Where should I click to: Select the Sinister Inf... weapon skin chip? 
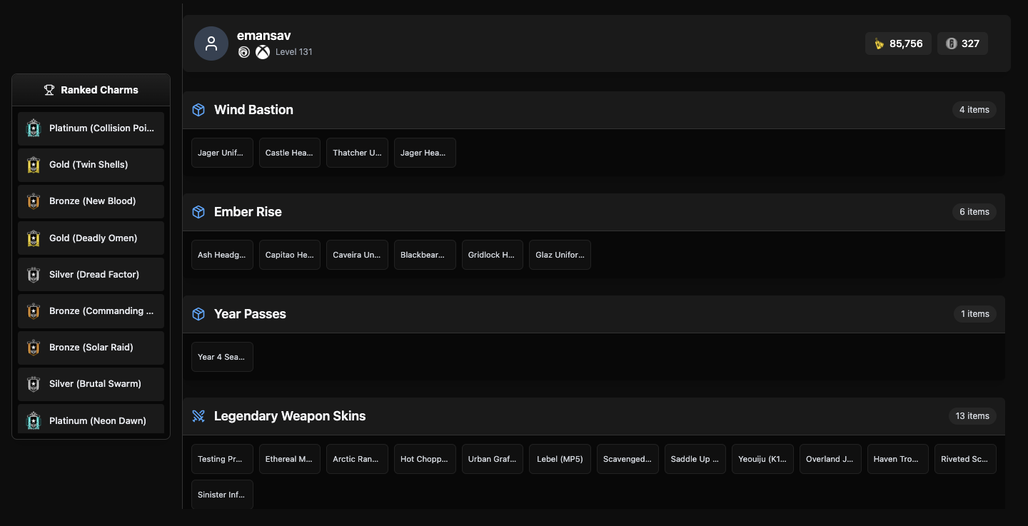tap(222, 495)
